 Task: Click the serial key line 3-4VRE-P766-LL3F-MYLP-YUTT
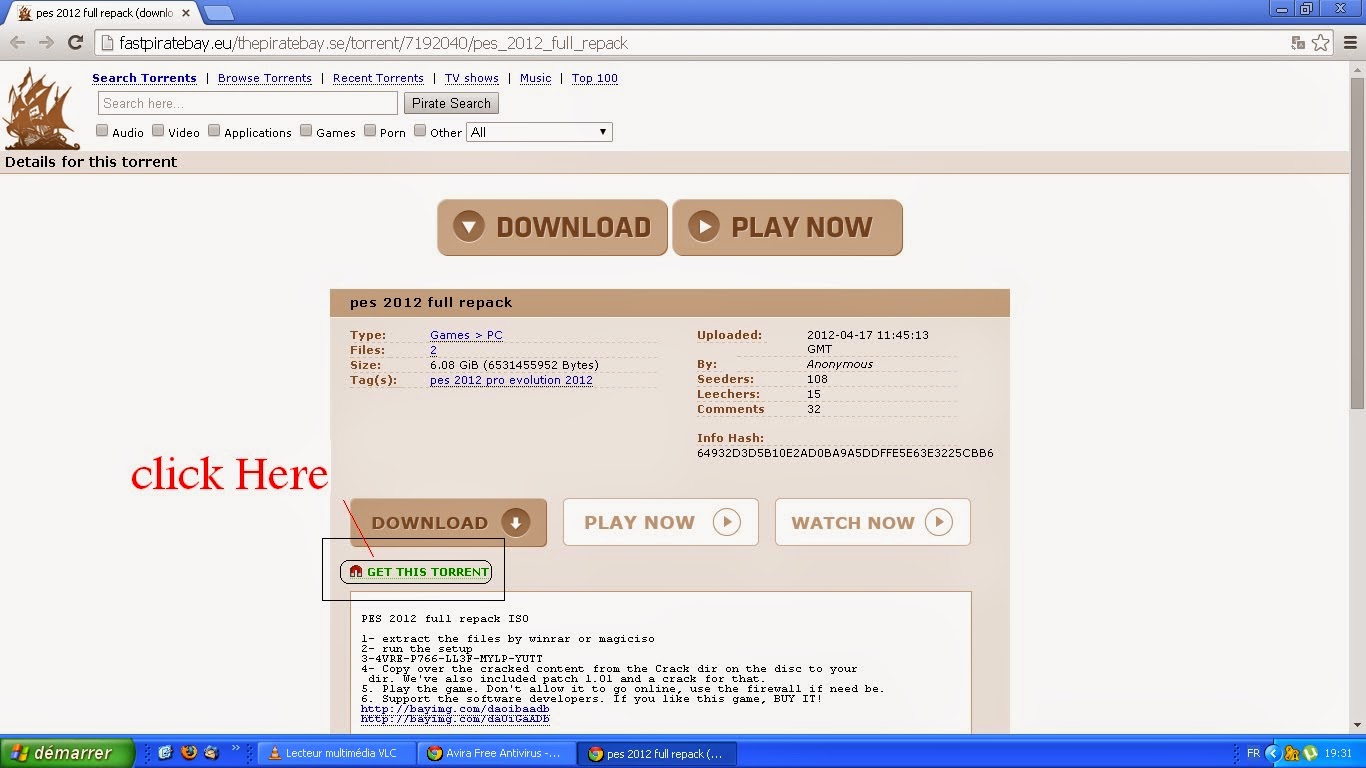452,659
